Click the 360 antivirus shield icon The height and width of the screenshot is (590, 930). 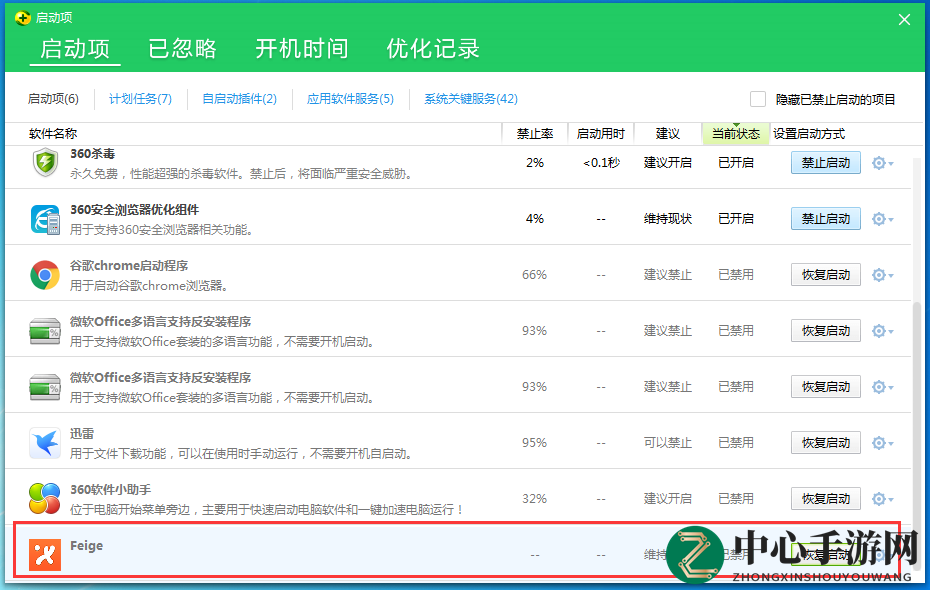(x=45, y=162)
